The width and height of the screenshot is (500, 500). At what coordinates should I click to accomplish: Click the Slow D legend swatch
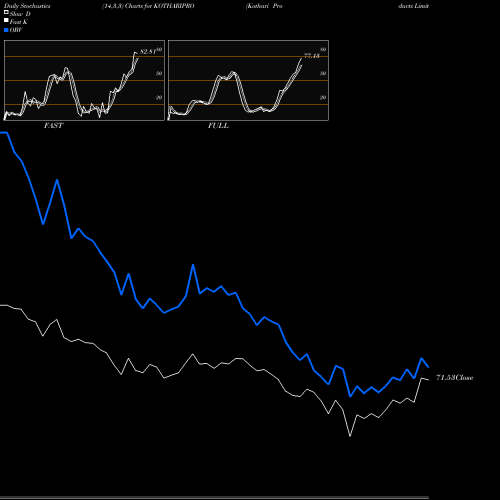click(x=6, y=12)
